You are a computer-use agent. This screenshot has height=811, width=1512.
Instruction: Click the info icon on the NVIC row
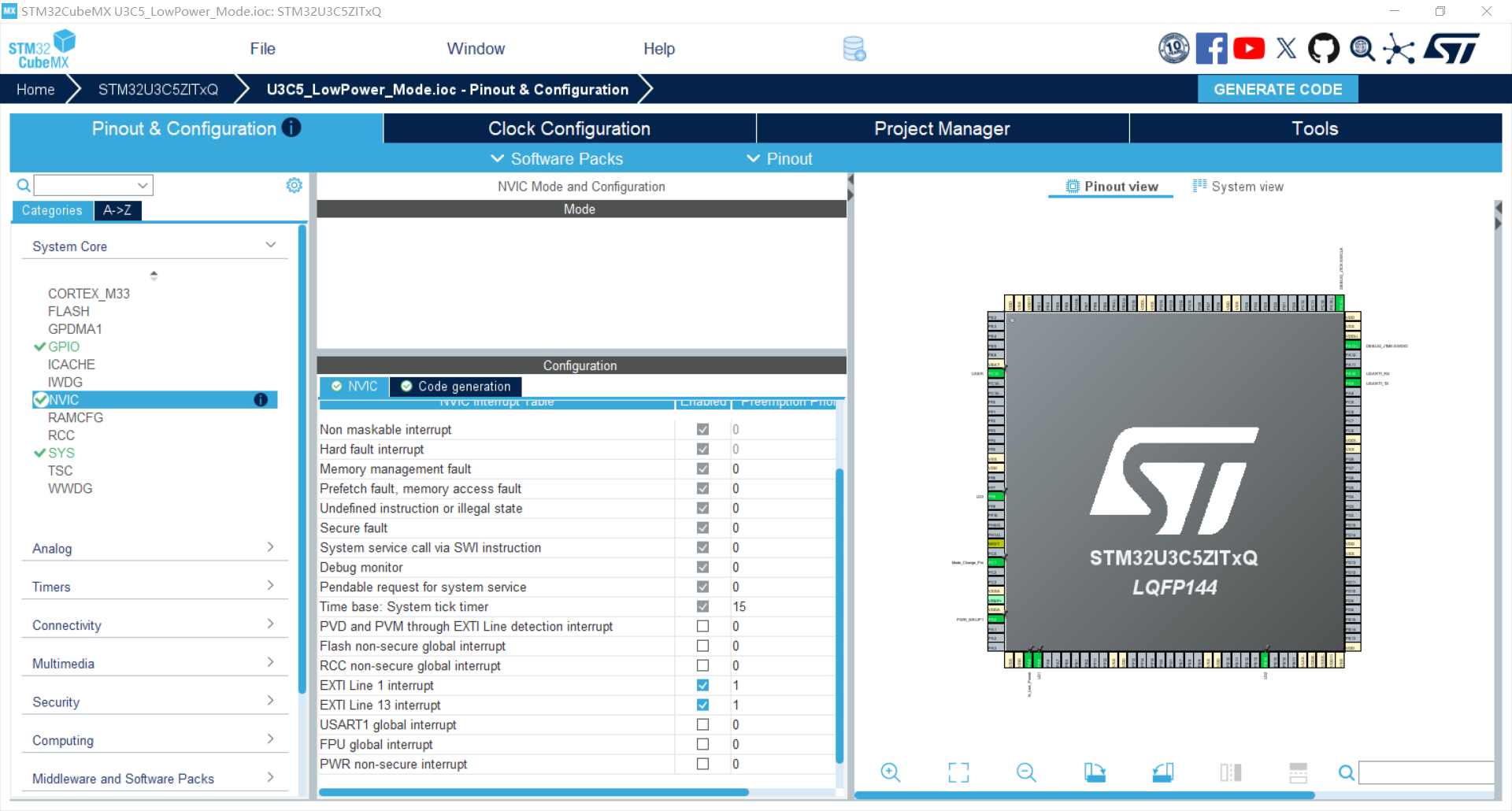[x=261, y=400]
